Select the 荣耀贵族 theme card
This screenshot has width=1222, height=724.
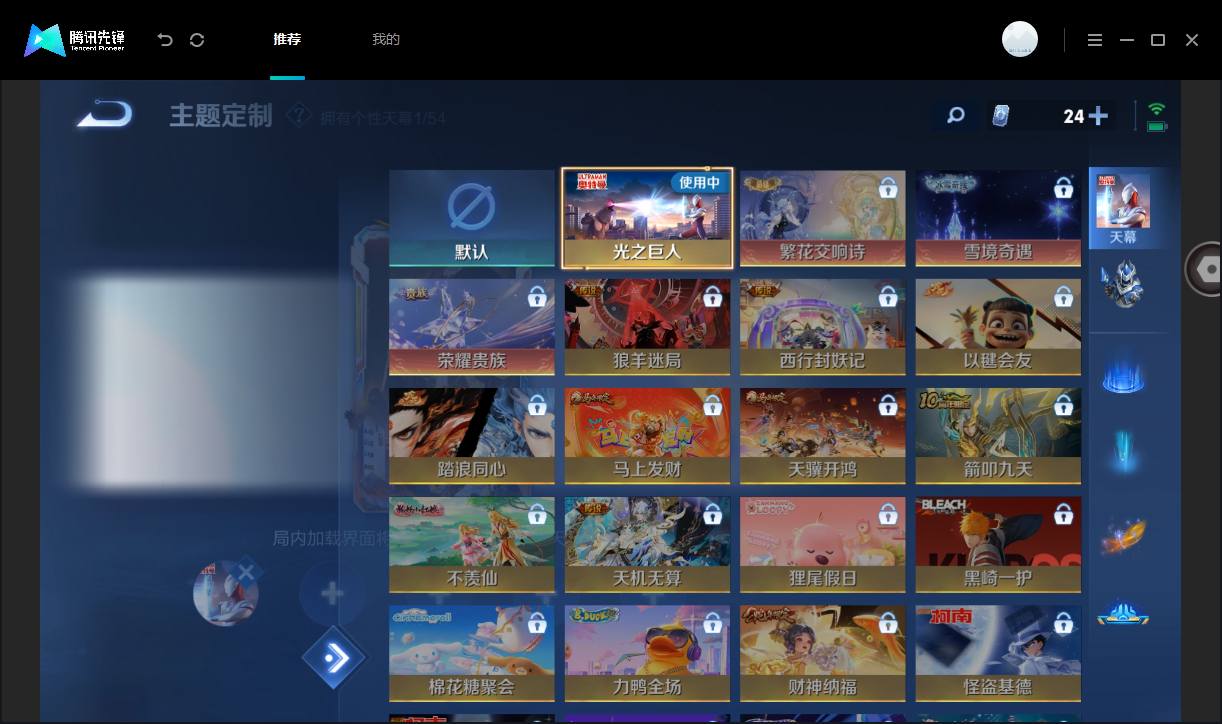tap(472, 327)
